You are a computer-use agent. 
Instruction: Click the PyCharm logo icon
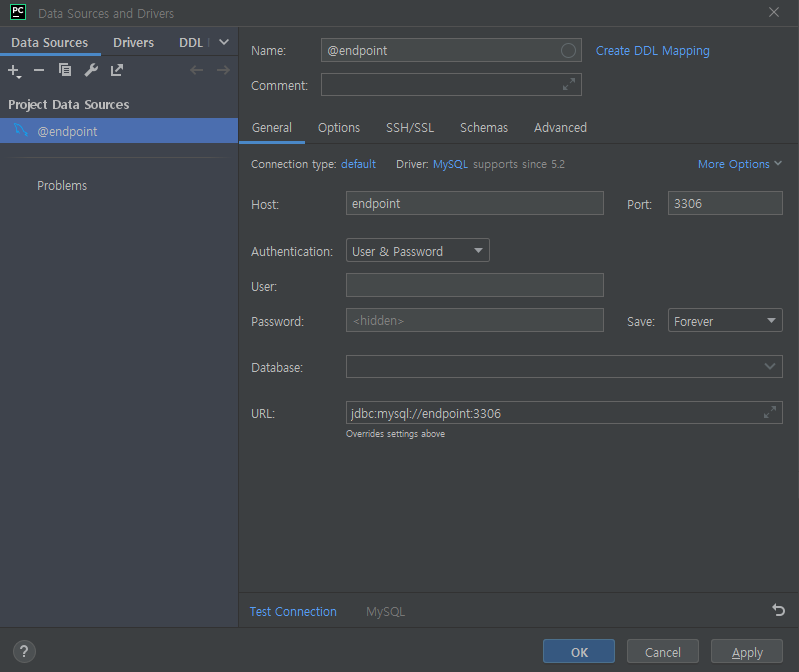(x=18, y=12)
